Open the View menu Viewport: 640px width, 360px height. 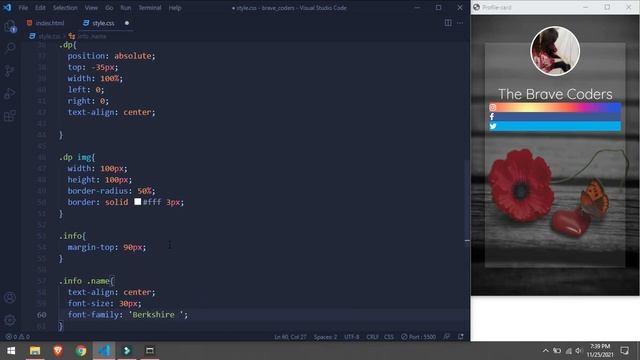pos(91,8)
